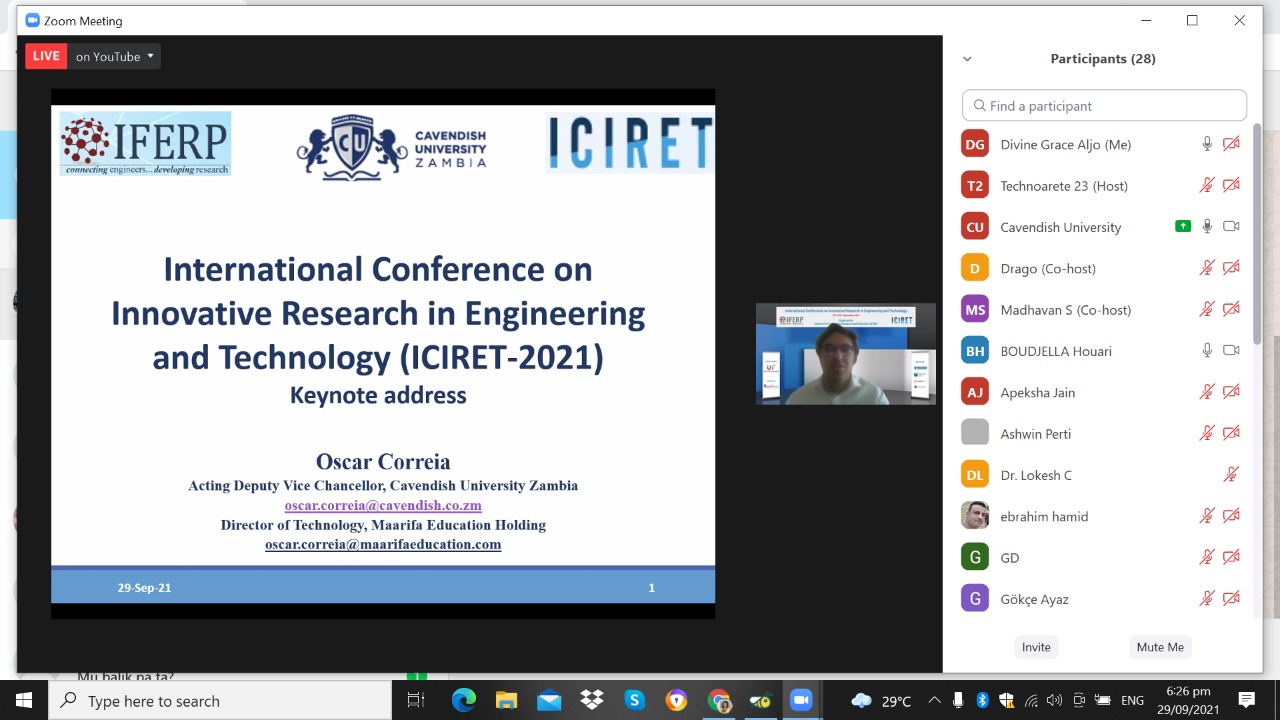Screen dimensions: 1280x720
Task: Open Dropbox from the taskbar
Action: (x=592, y=701)
